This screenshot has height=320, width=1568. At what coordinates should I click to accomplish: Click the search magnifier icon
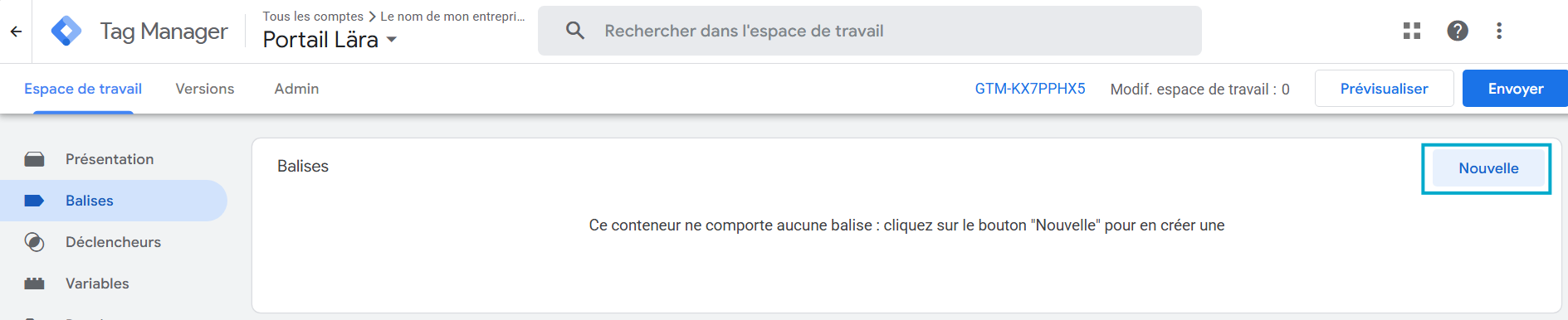(x=575, y=31)
